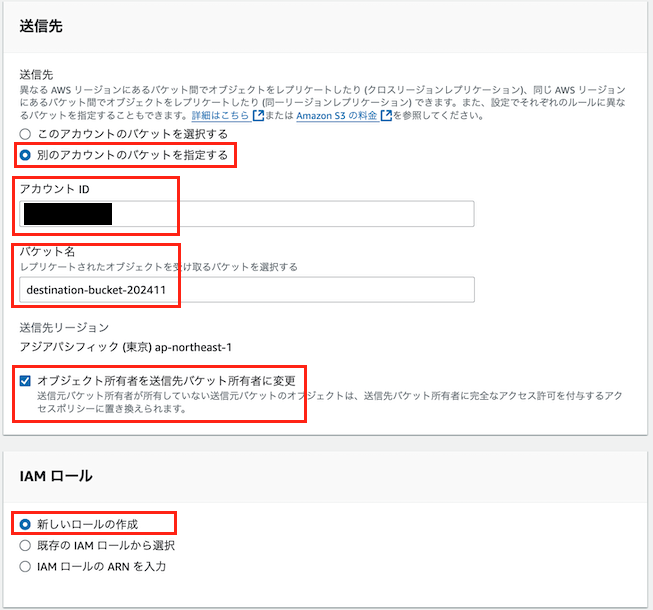Click the 'アジアパシフィック (東京) ap-northeast-1' region text
The image size is (653, 610).
point(125,347)
